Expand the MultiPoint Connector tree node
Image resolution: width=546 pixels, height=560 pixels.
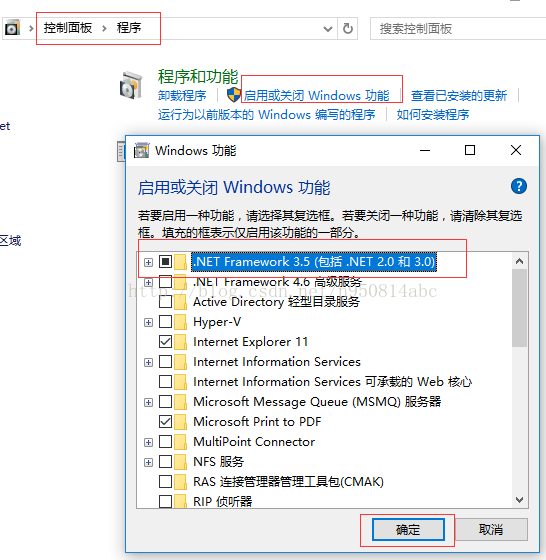[x=148, y=442]
